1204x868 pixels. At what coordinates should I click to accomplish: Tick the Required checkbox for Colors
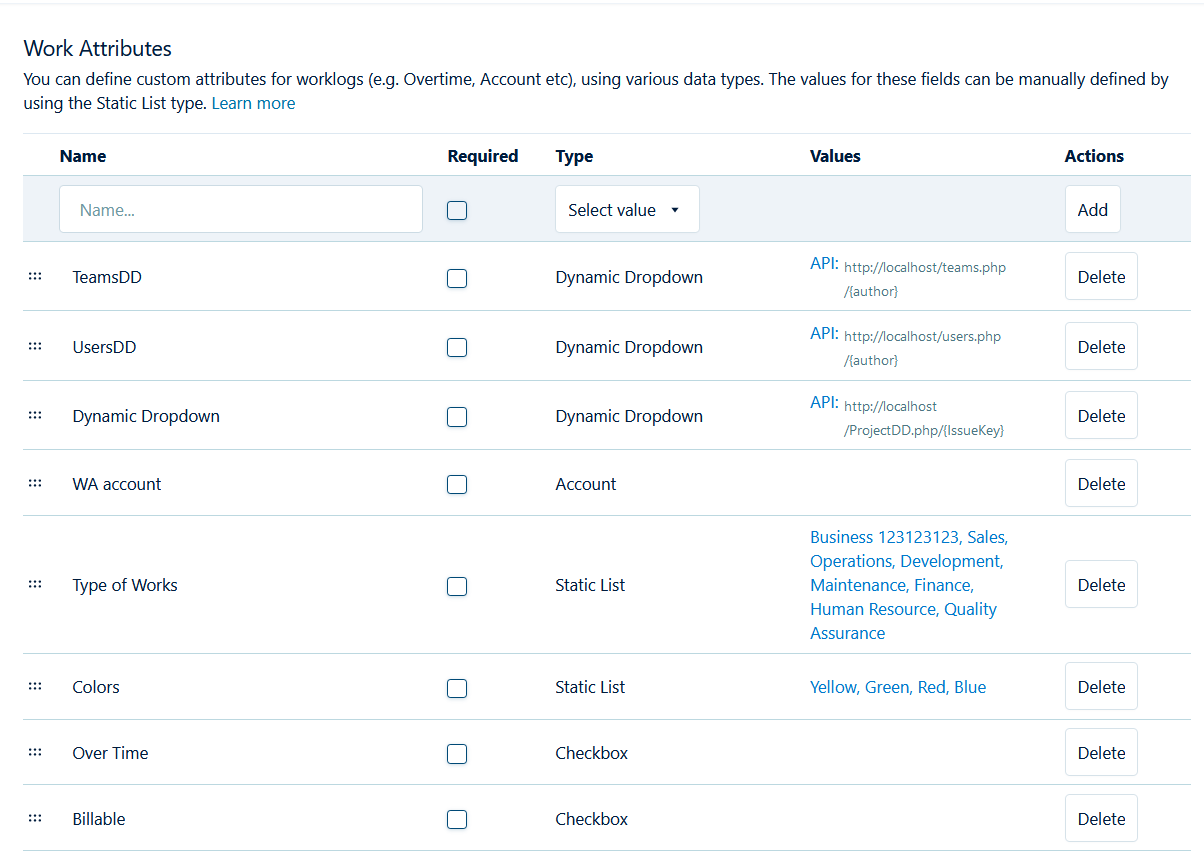(457, 688)
